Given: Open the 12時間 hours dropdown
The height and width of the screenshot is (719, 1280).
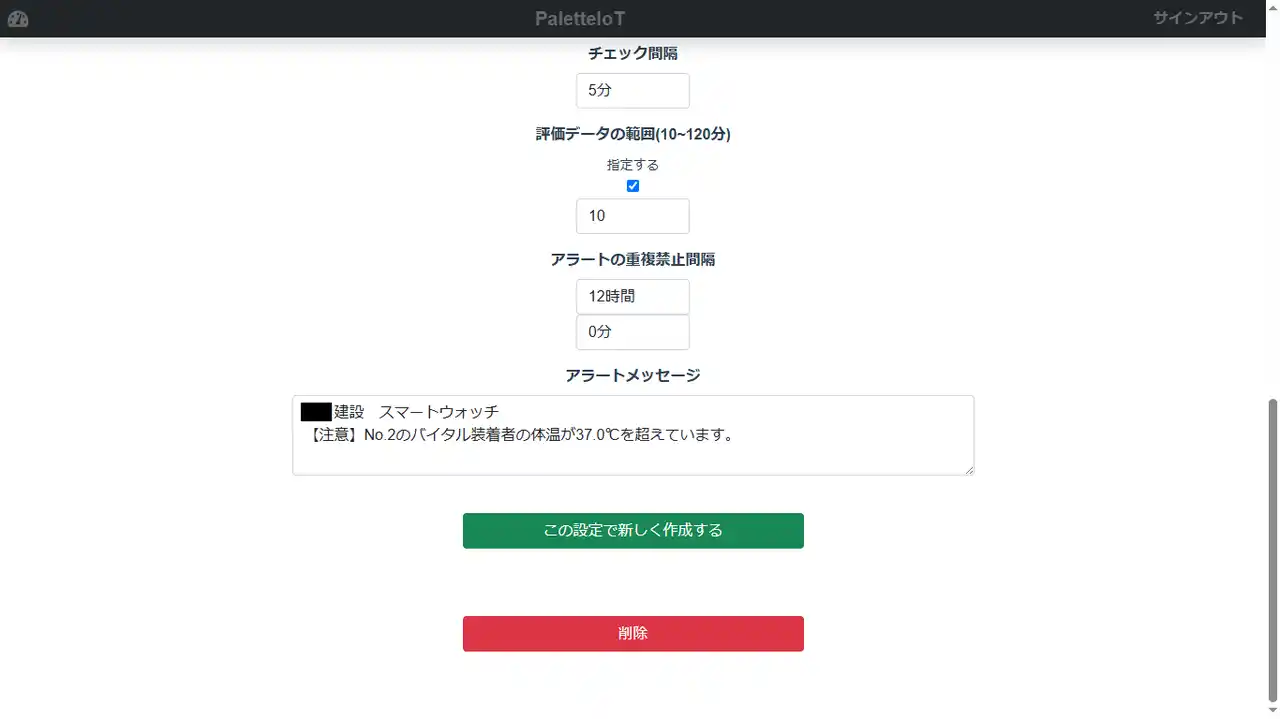Looking at the screenshot, I should [x=633, y=296].
